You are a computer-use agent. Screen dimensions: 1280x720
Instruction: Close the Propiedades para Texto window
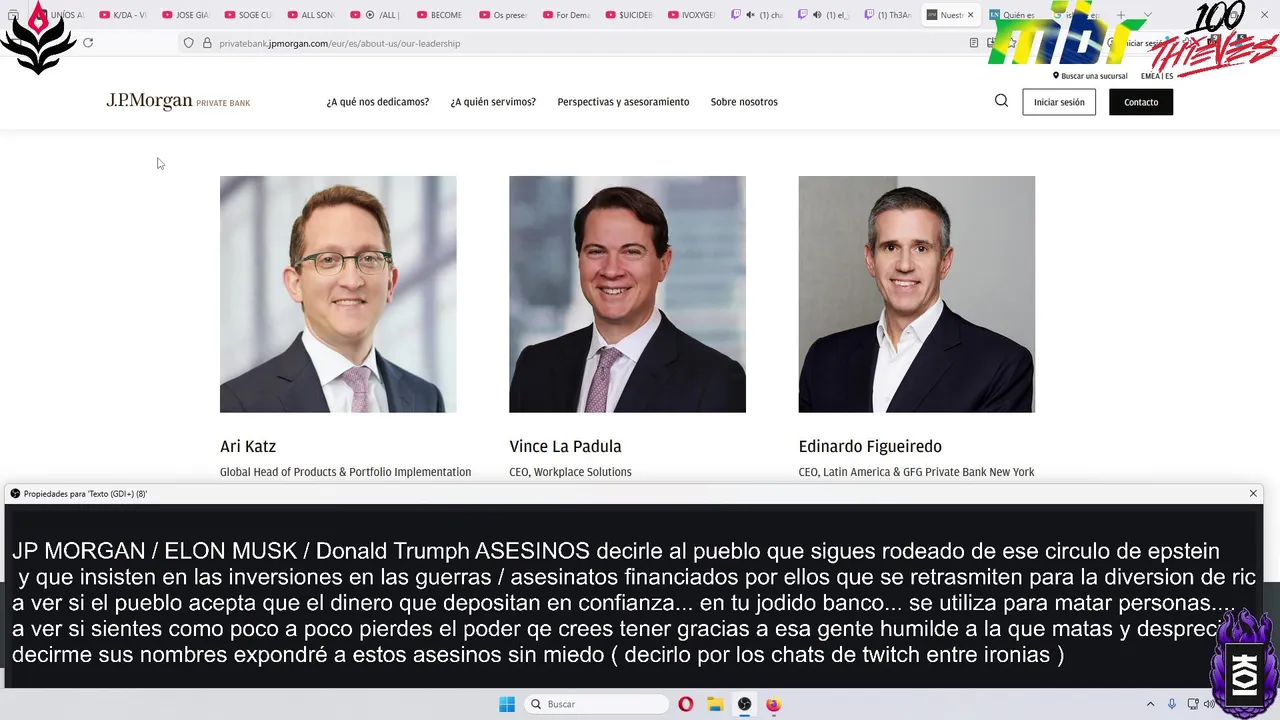1253,494
